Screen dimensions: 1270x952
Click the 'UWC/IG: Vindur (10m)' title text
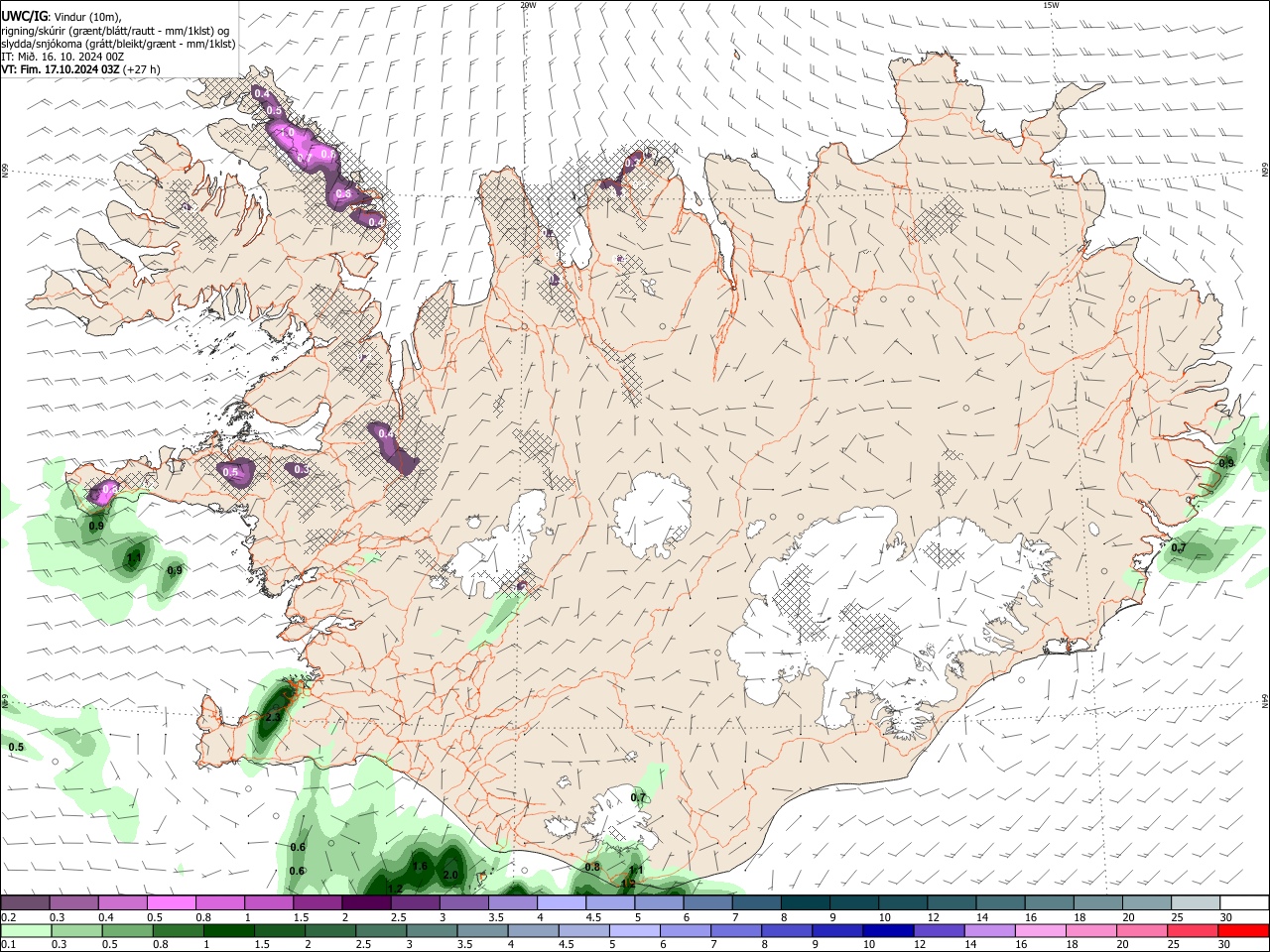[60, 16]
